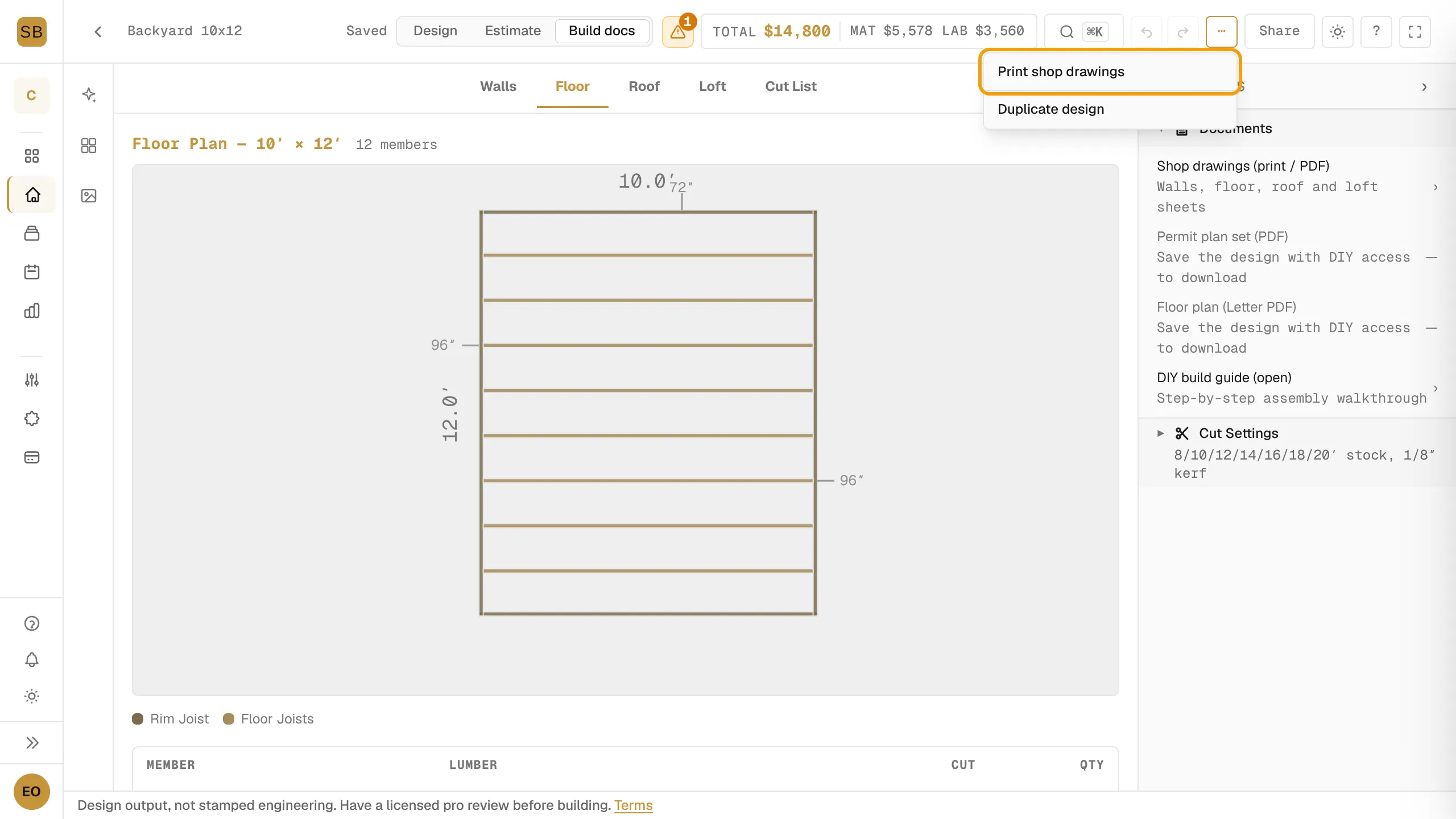Open the EO user avatar

(31, 792)
